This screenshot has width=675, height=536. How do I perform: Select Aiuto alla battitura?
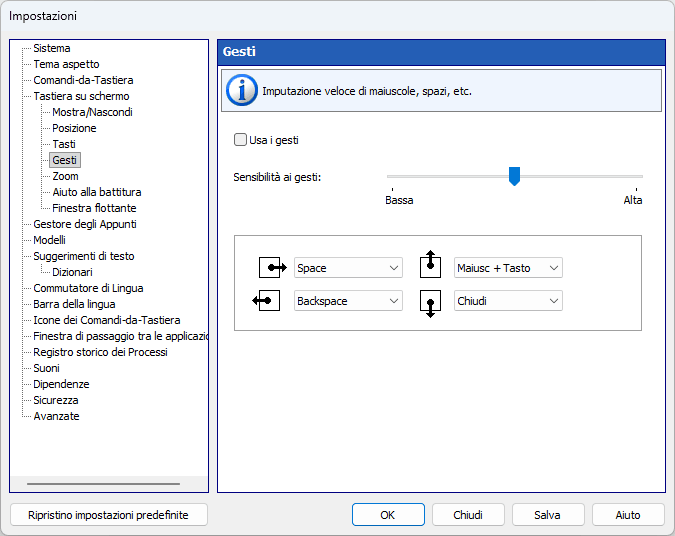[x=96, y=192]
